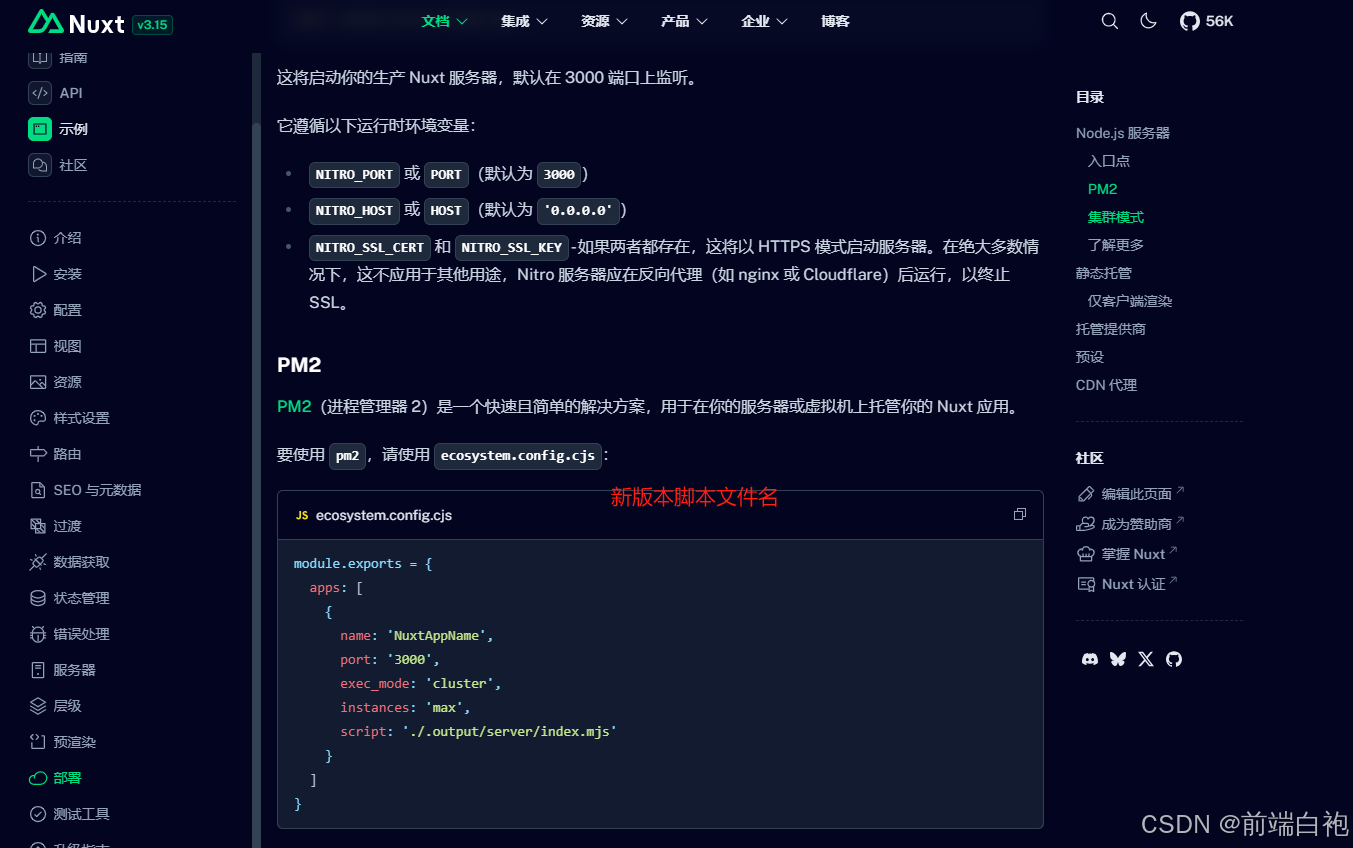
Task: Jump to 预设 in contents
Action: pos(1090,357)
